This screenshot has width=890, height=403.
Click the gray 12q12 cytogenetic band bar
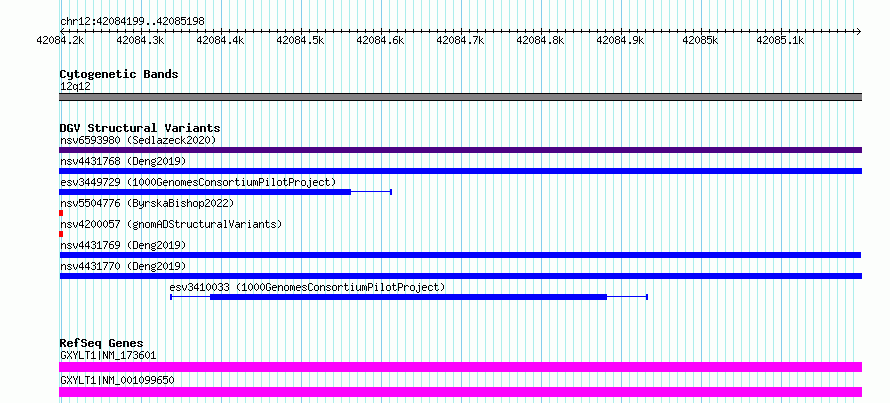coord(460,97)
